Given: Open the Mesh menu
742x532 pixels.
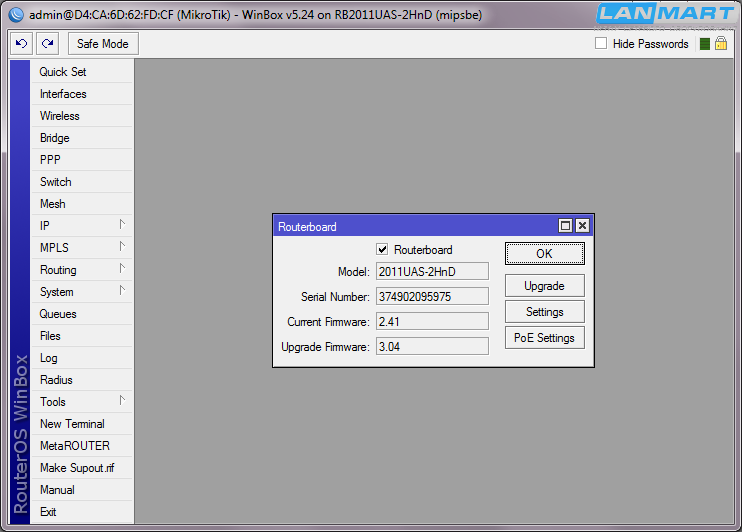Looking at the screenshot, I should click(81, 204).
